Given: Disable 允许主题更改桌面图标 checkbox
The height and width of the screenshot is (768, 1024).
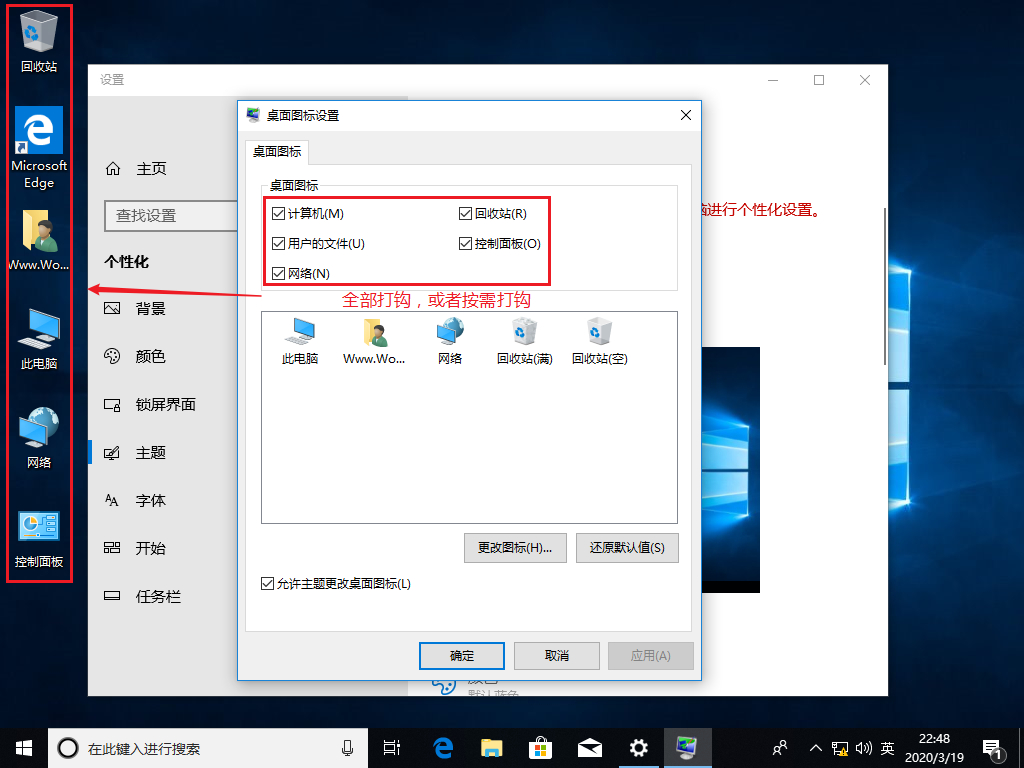Looking at the screenshot, I should coord(267,583).
